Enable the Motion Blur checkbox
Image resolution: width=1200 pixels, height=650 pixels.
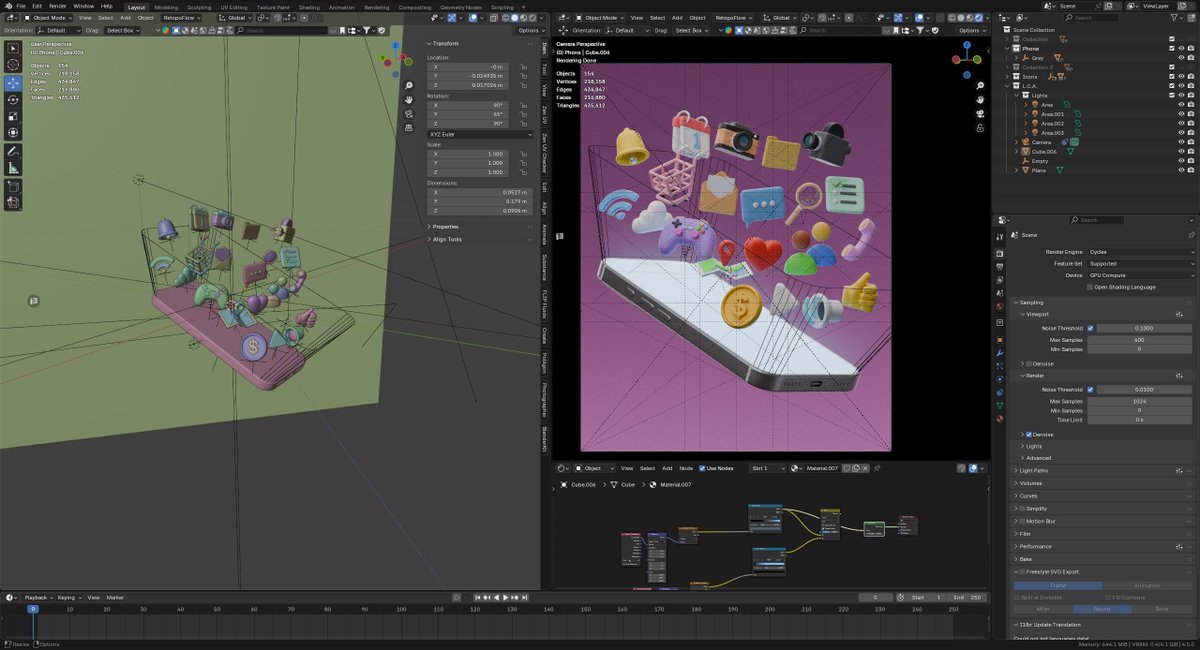pos(1022,521)
